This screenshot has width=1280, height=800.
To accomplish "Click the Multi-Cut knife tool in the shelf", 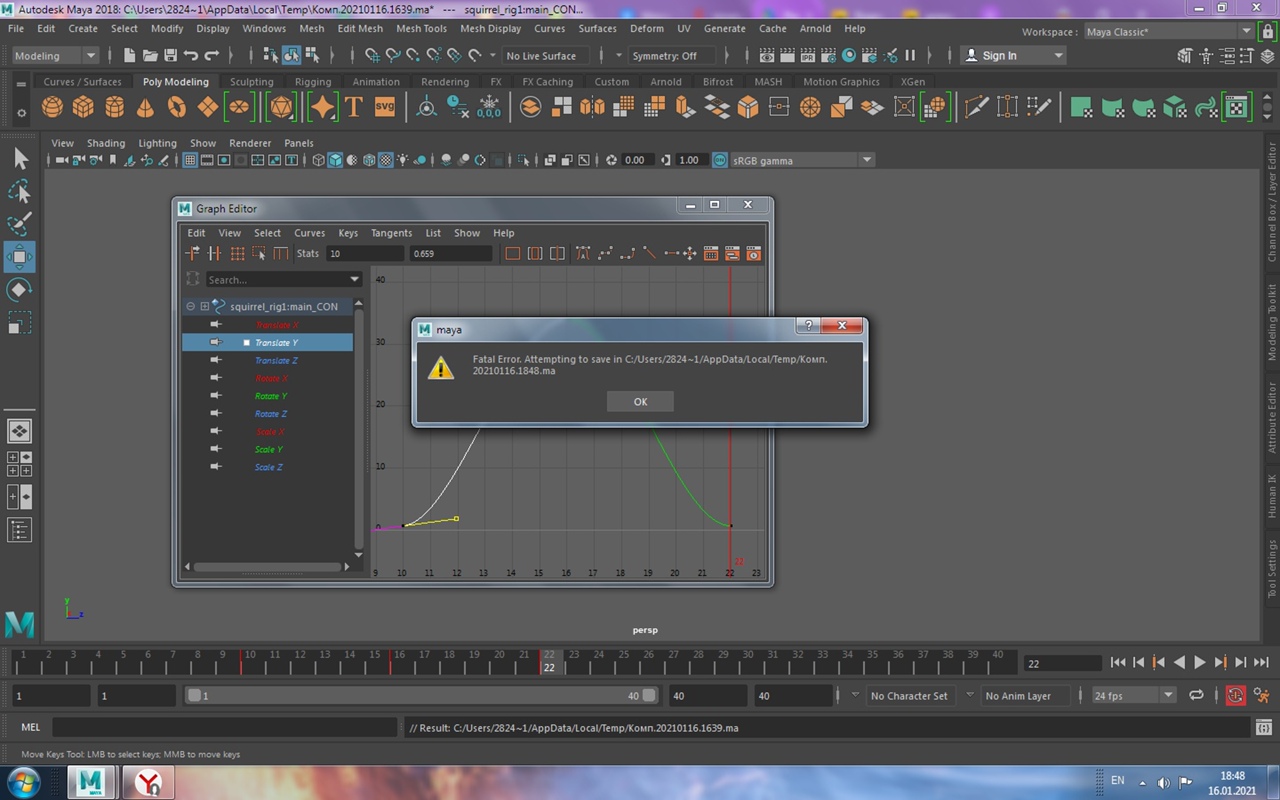I will 976,106.
